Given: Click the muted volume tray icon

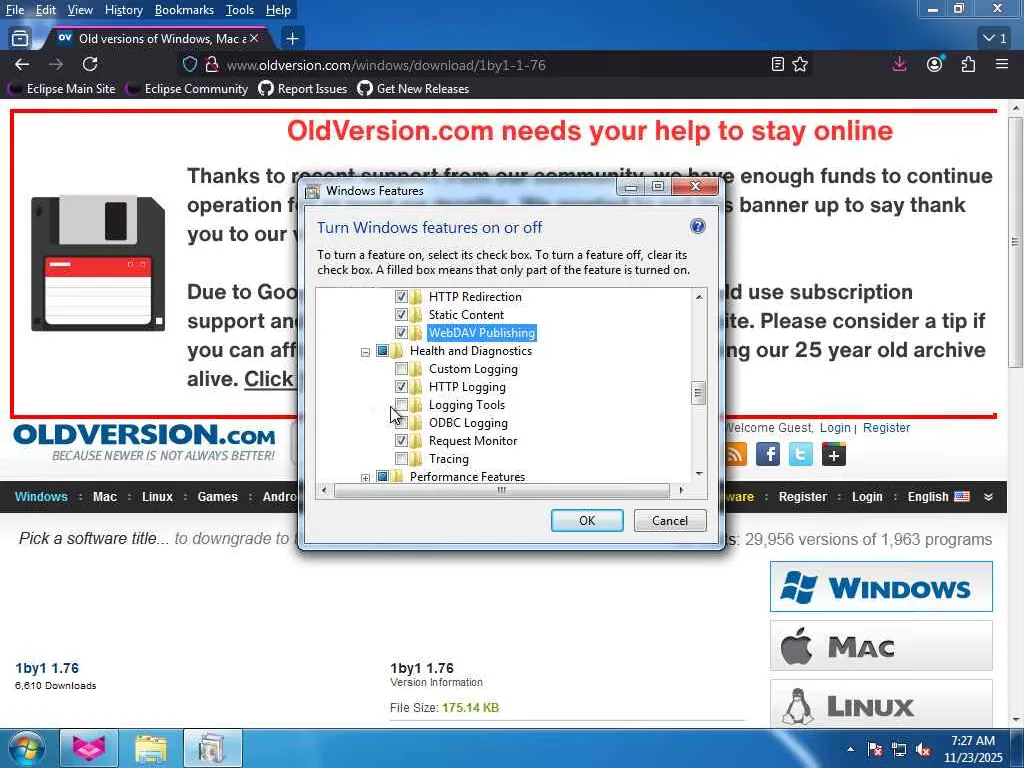Looking at the screenshot, I should 923,750.
